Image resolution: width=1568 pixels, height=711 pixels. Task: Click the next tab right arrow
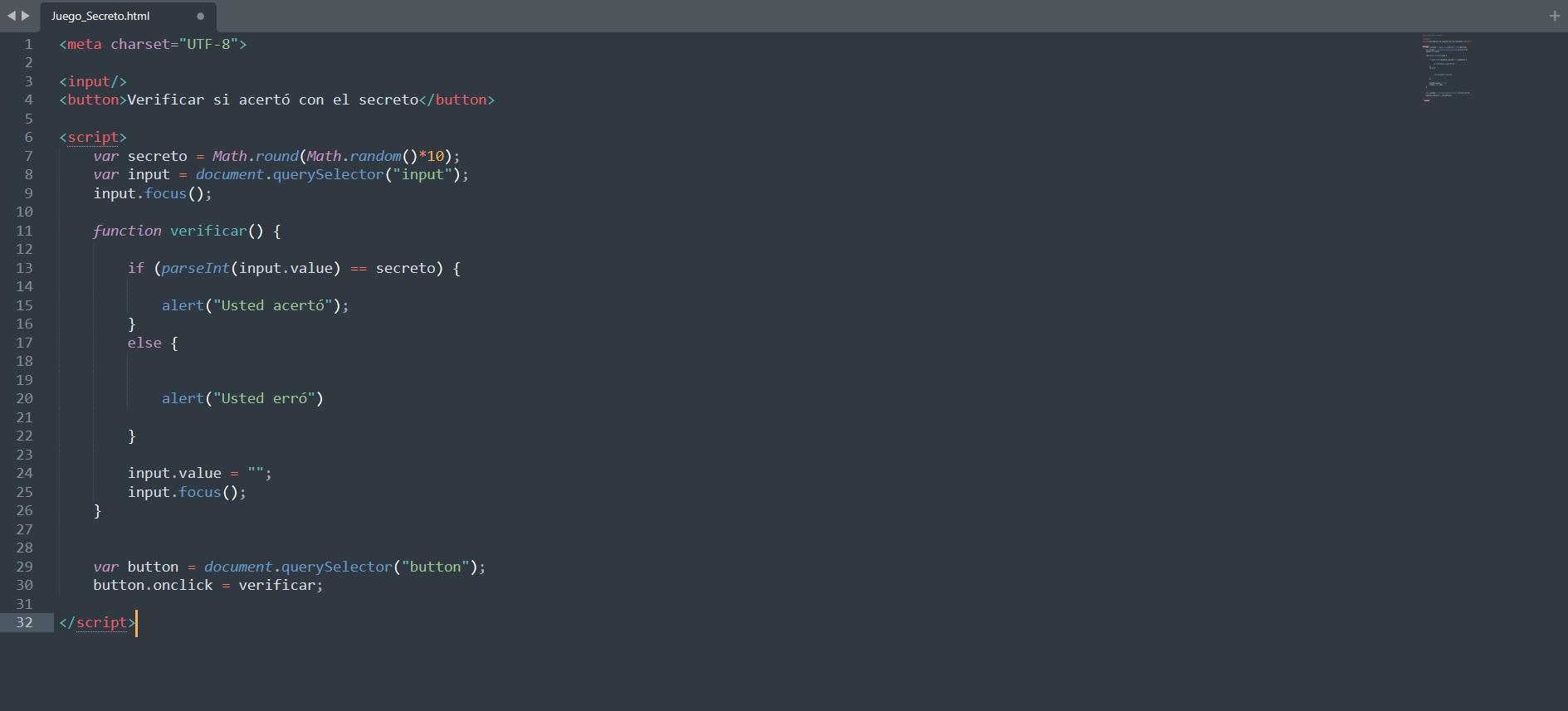tap(26, 16)
